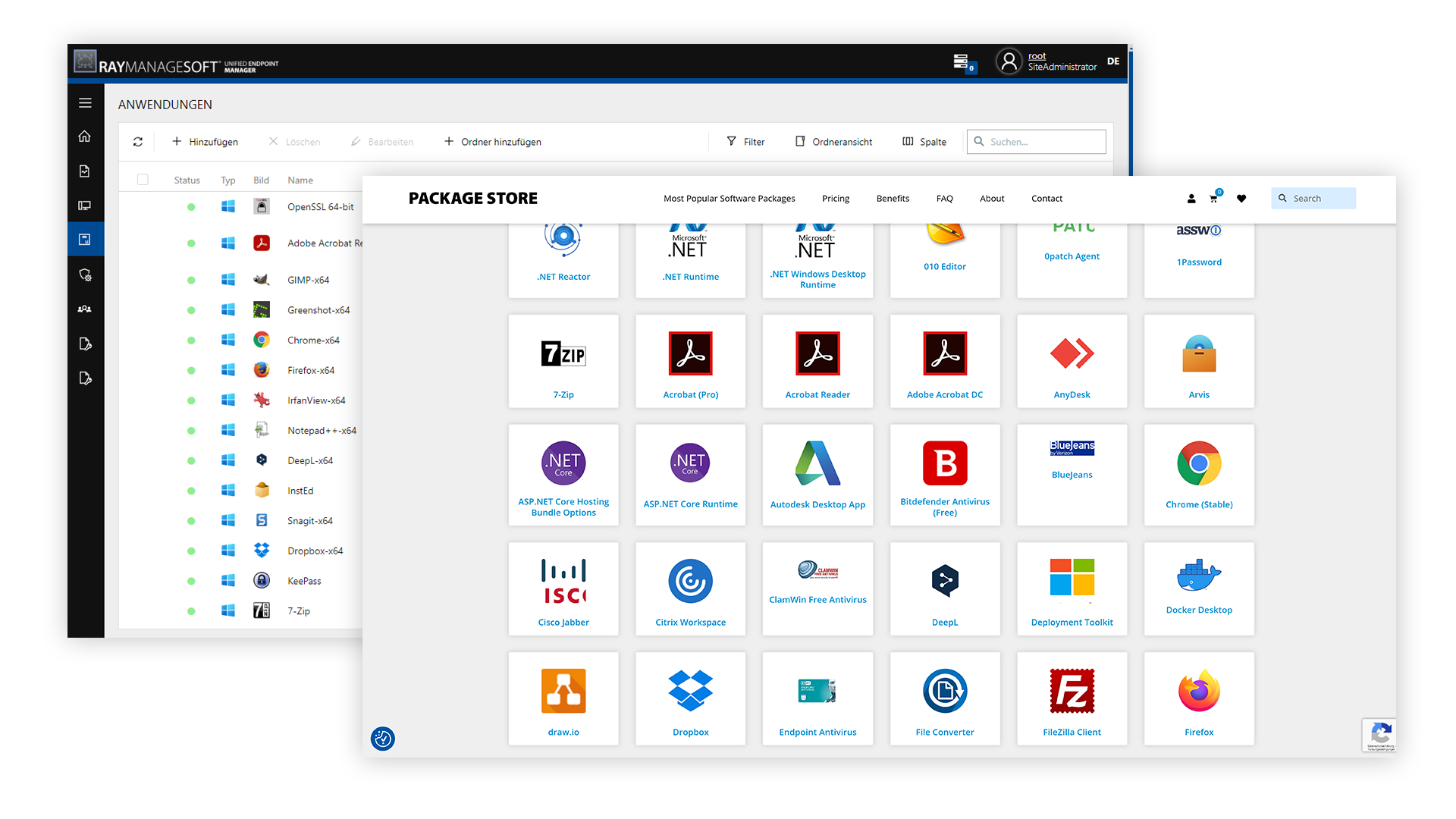This screenshot has height=819, width=1456.
Task: Click Ordner hinzufügen button
Action: click(492, 142)
